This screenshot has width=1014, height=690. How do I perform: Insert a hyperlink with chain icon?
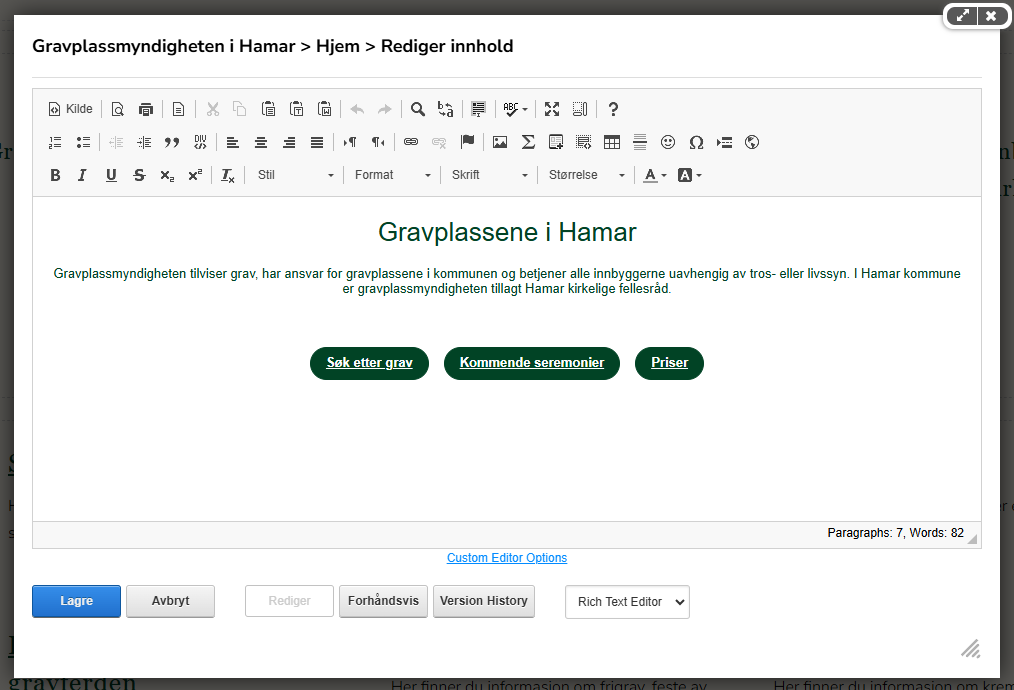pyautogui.click(x=411, y=142)
